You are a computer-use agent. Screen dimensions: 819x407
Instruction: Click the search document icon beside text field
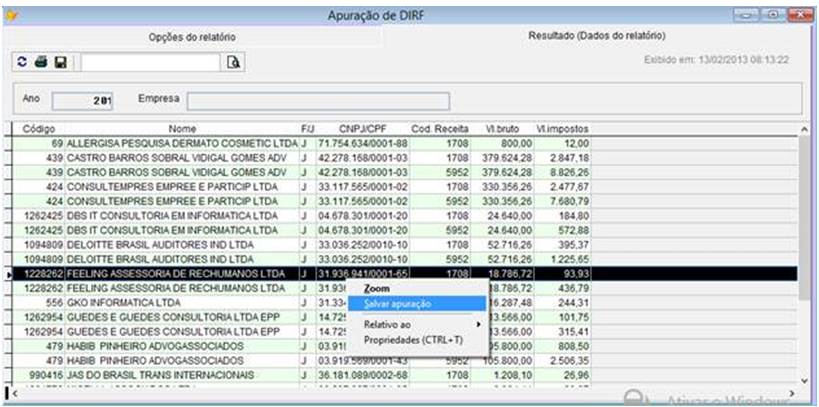[x=233, y=62]
